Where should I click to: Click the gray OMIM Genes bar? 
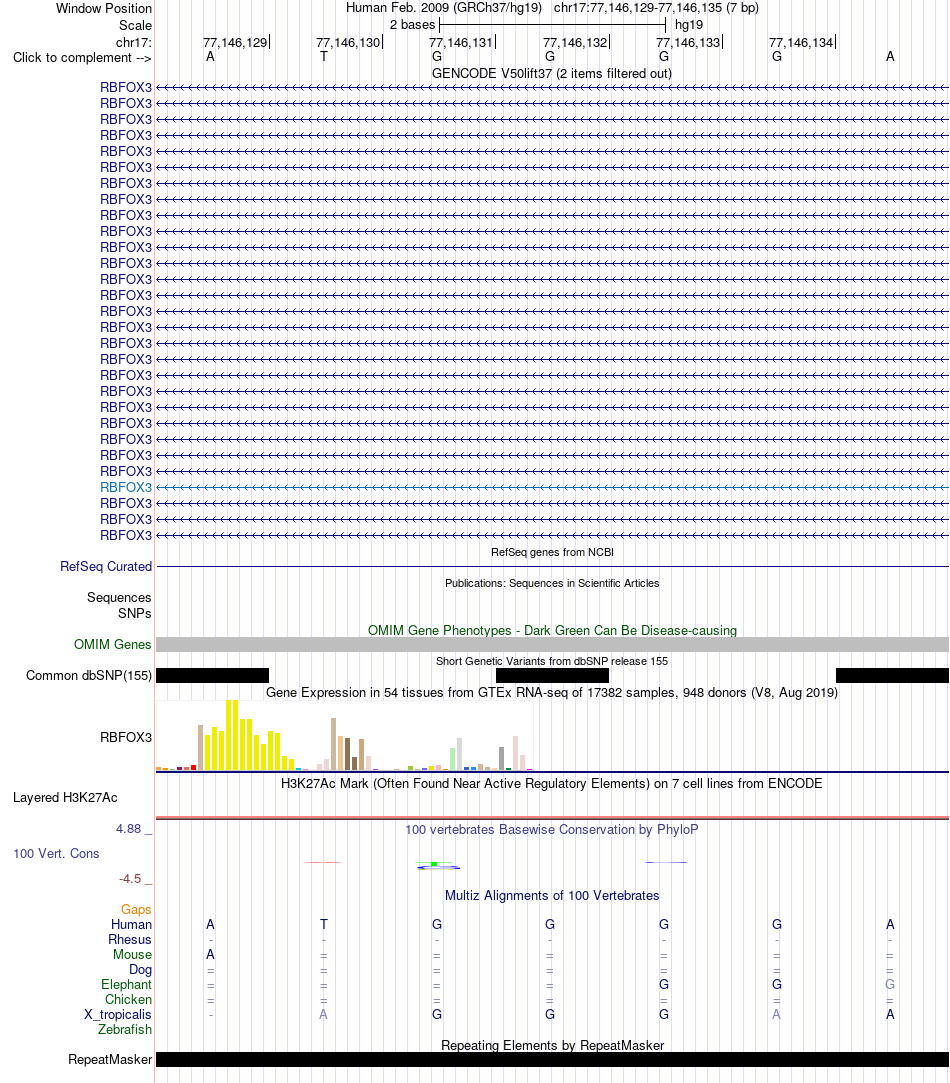(552, 644)
